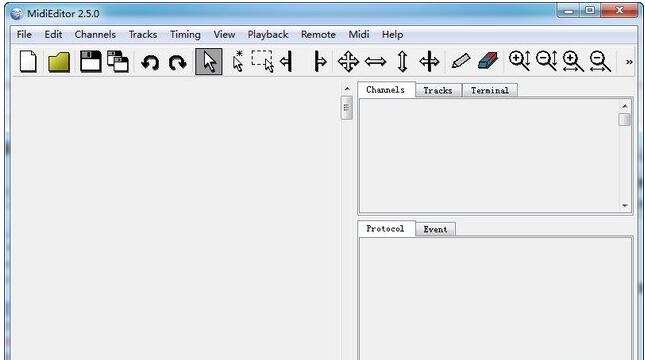Screen dimensions: 645x360
Task: Save file using the floppy disk icon
Action: [x=90, y=62]
